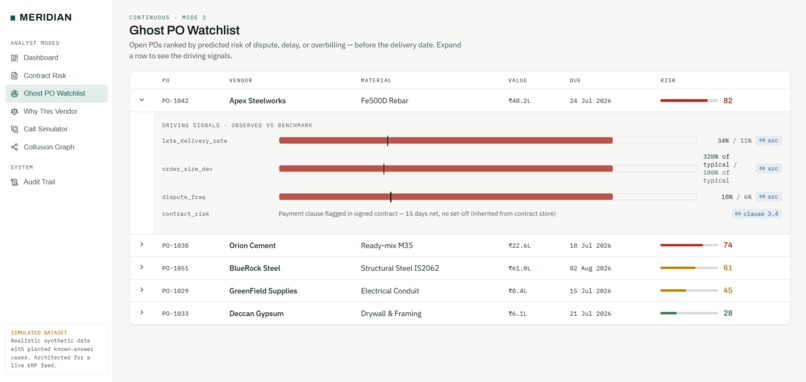The image size is (806, 382).
Task: Open src link for dispute_freq
Action: (x=768, y=196)
